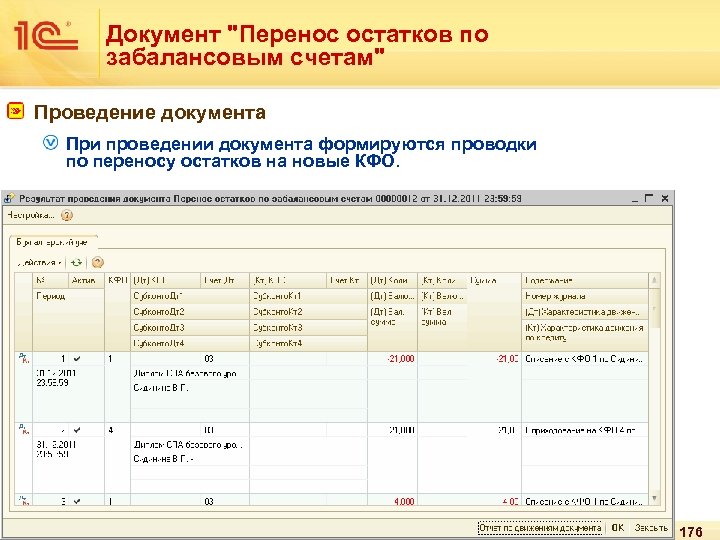Click the row 1 date 31.12.2011 cell

[68, 378]
